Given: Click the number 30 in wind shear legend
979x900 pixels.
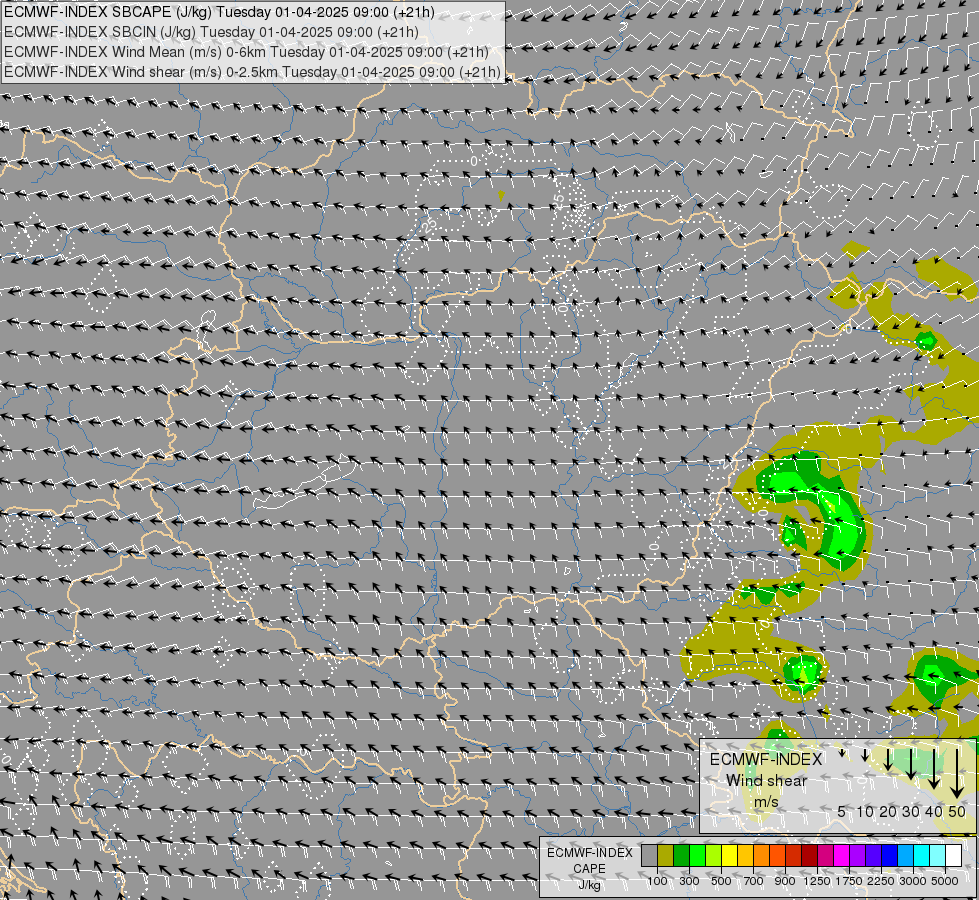Looking at the screenshot, I should click(911, 811).
